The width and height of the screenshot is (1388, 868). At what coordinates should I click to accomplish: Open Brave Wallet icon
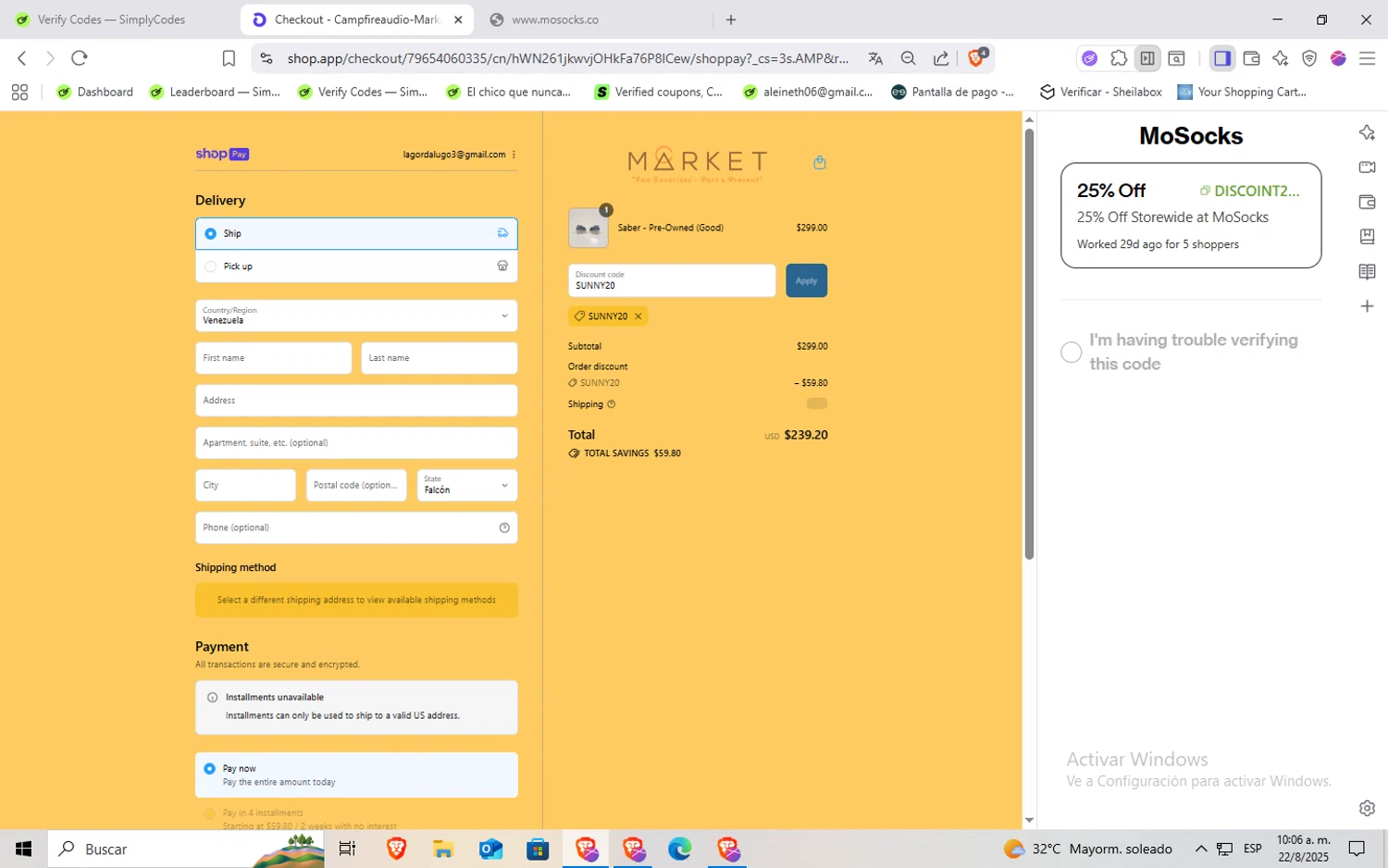tap(1251, 58)
